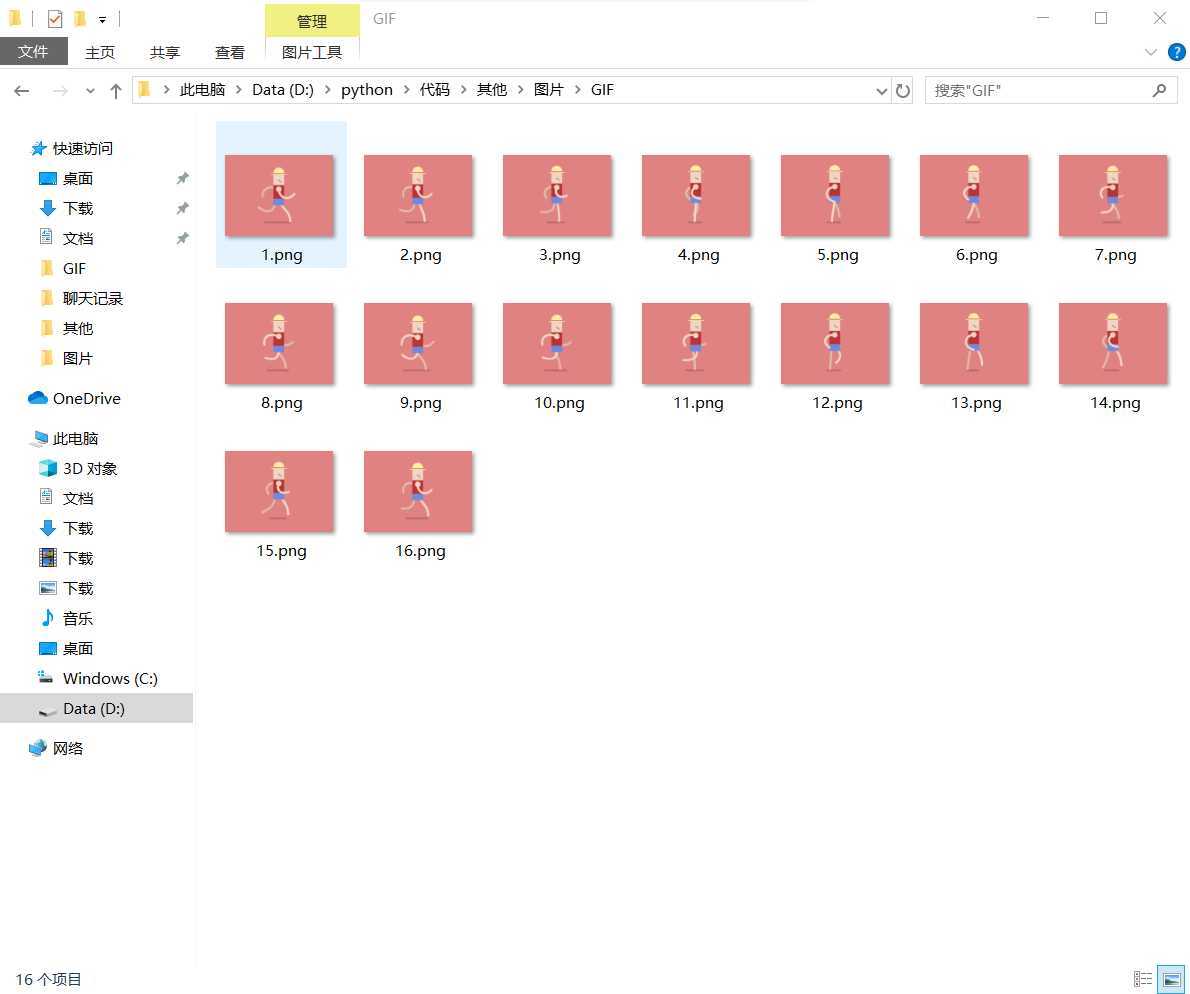Select the 2.png thumbnail
Screen dimensions: 1190x994
pos(418,196)
